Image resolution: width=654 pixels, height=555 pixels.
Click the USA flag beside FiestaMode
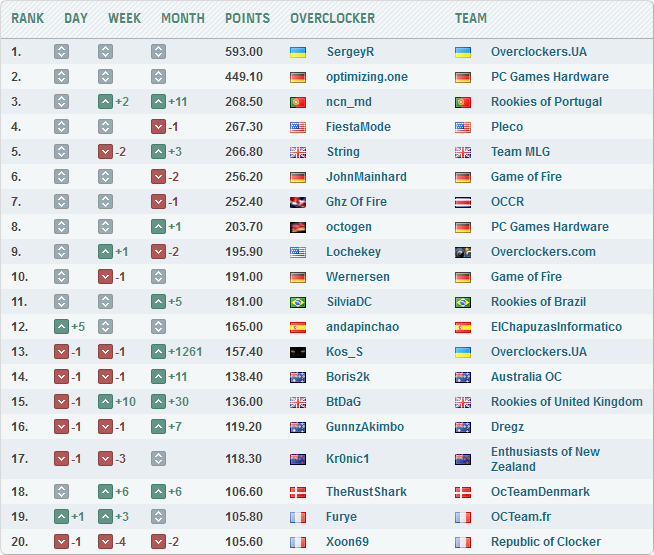click(x=298, y=127)
